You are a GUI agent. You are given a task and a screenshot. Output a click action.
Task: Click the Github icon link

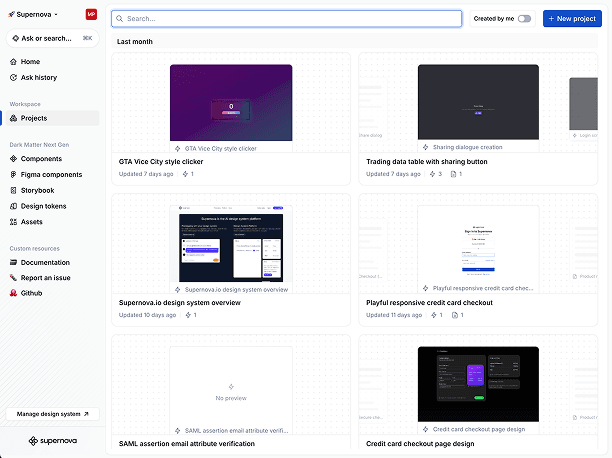12,293
